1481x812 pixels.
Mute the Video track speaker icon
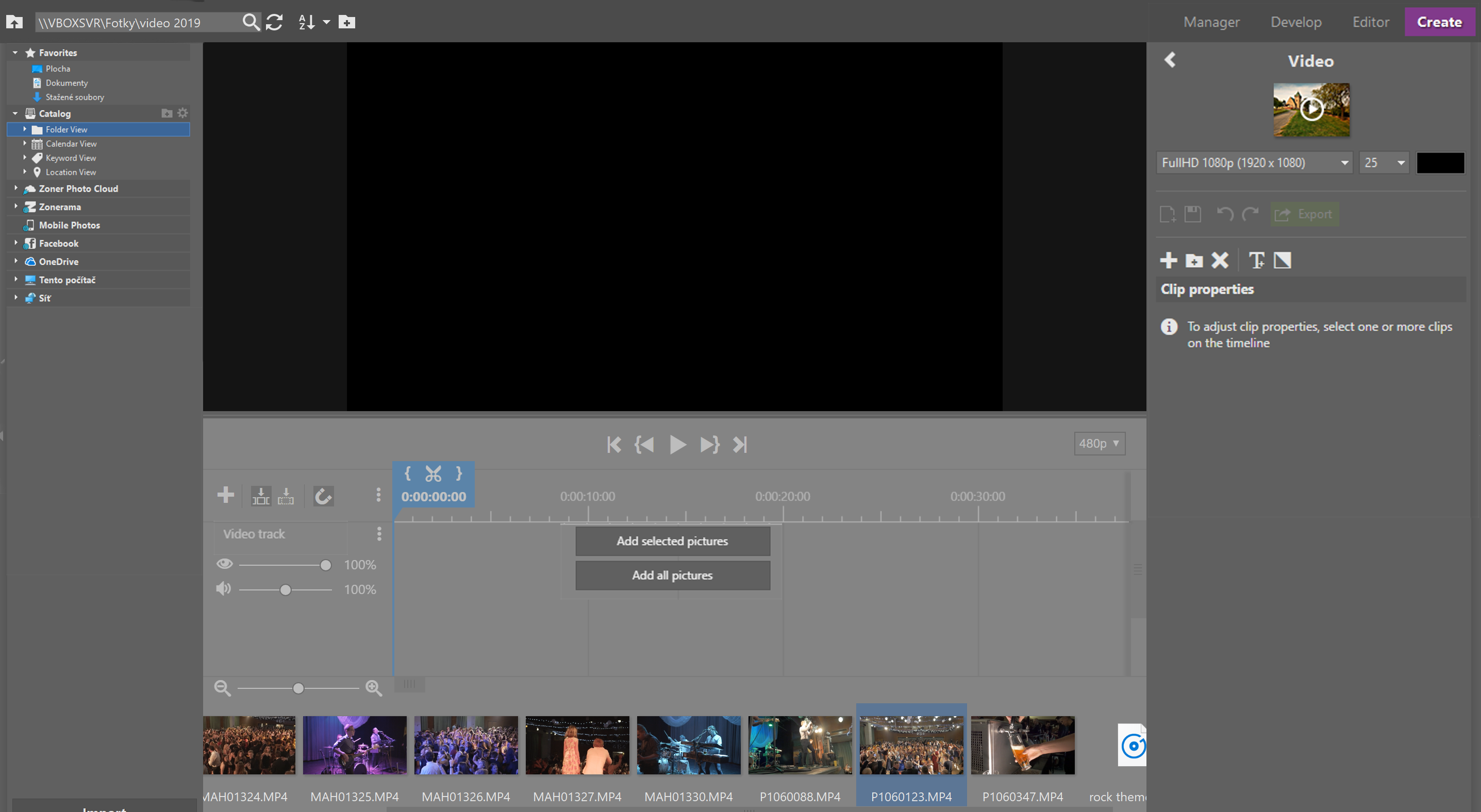[224, 588]
